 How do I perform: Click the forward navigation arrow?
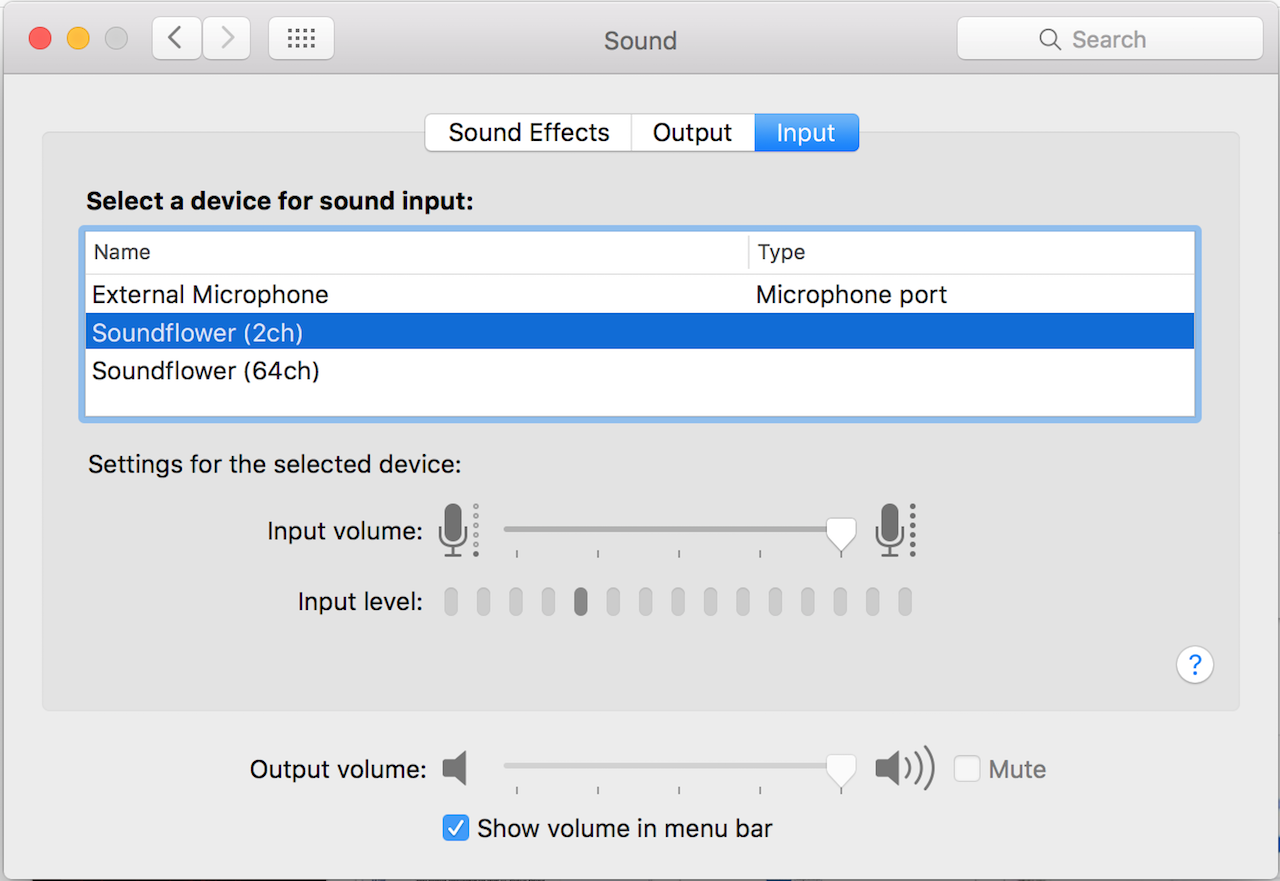click(227, 39)
